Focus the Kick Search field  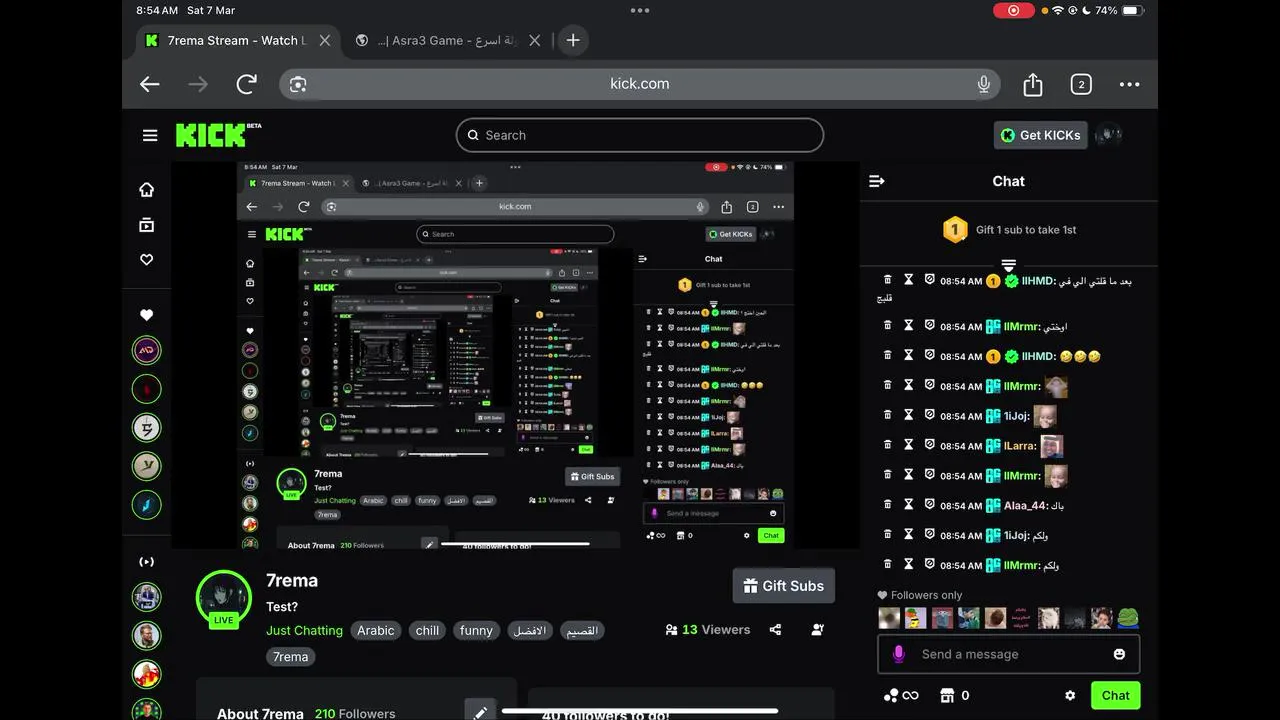(x=640, y=135)
